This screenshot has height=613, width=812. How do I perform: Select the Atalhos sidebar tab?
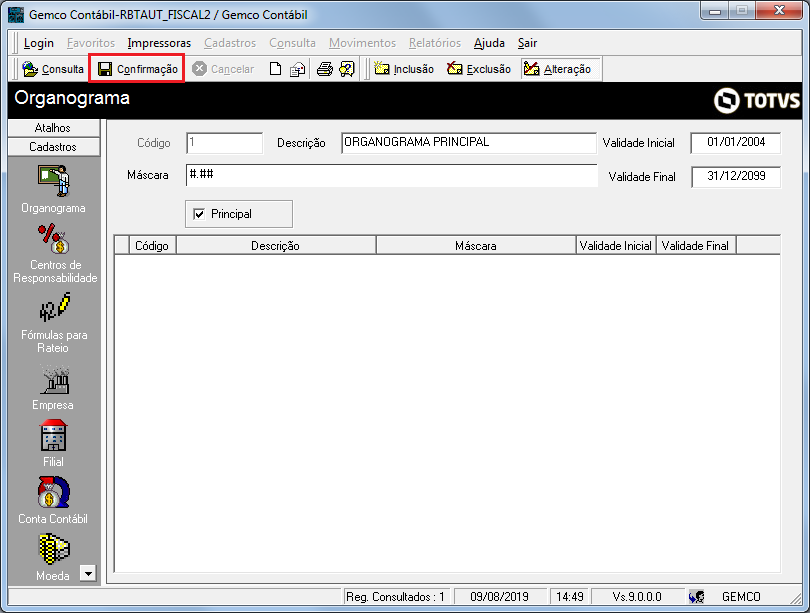click(x=53, y=128)
